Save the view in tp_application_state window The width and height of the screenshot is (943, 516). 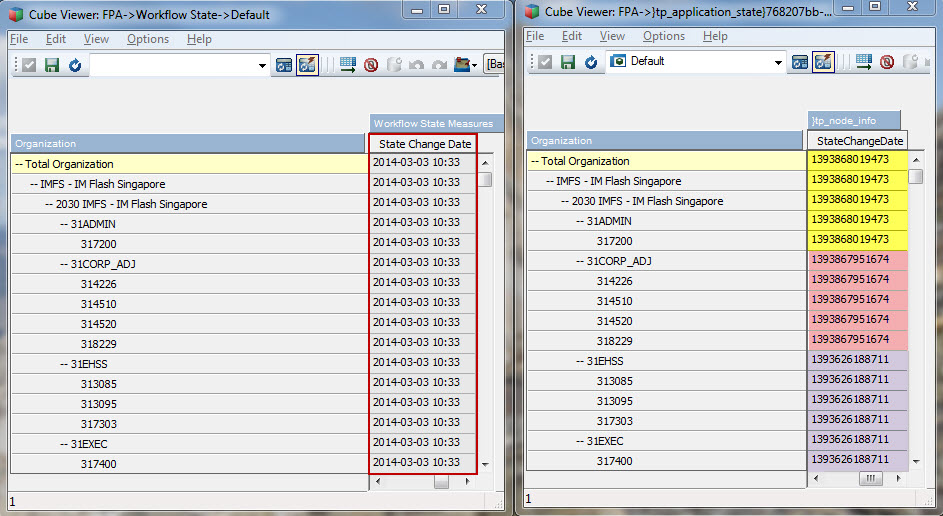point(568,62)
